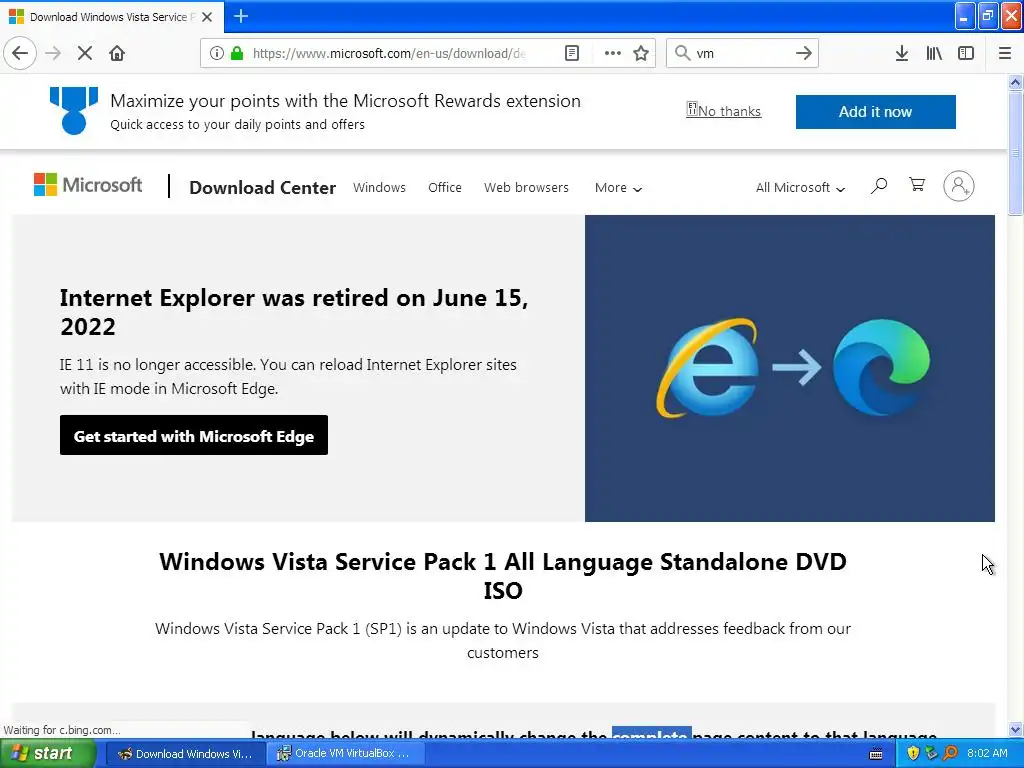Go back to previous page

[x=20, y=53]
